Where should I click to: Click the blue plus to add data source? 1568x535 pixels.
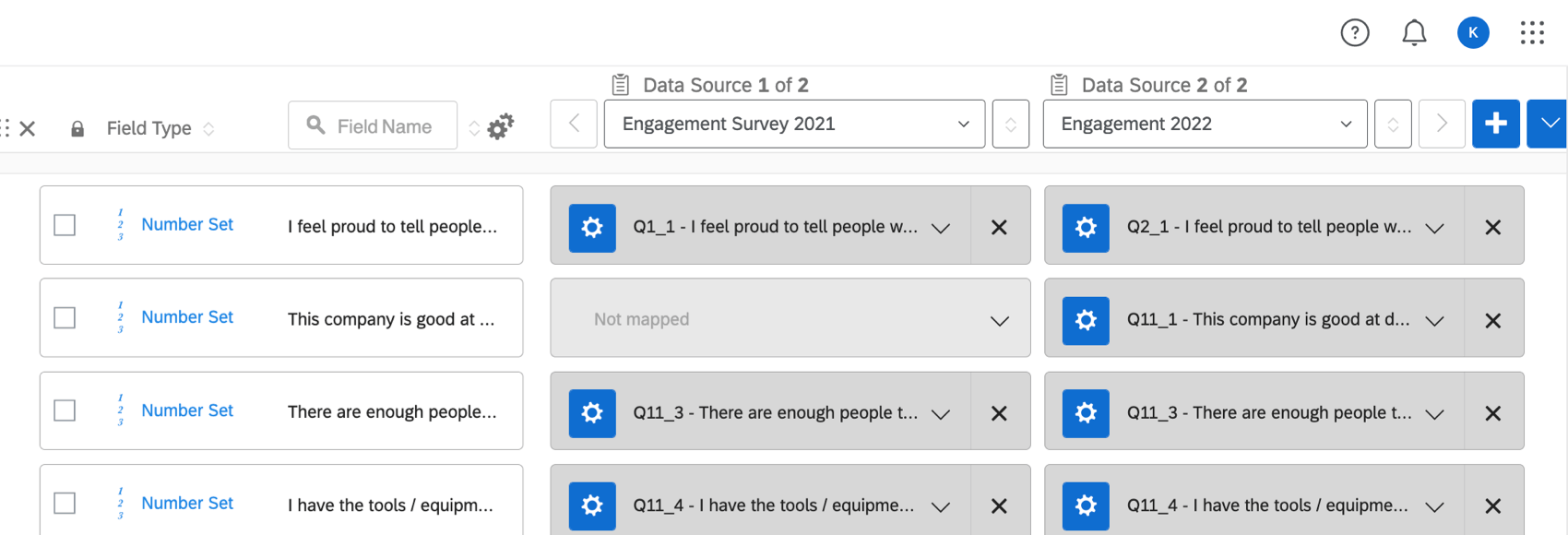click(1495, 124)
